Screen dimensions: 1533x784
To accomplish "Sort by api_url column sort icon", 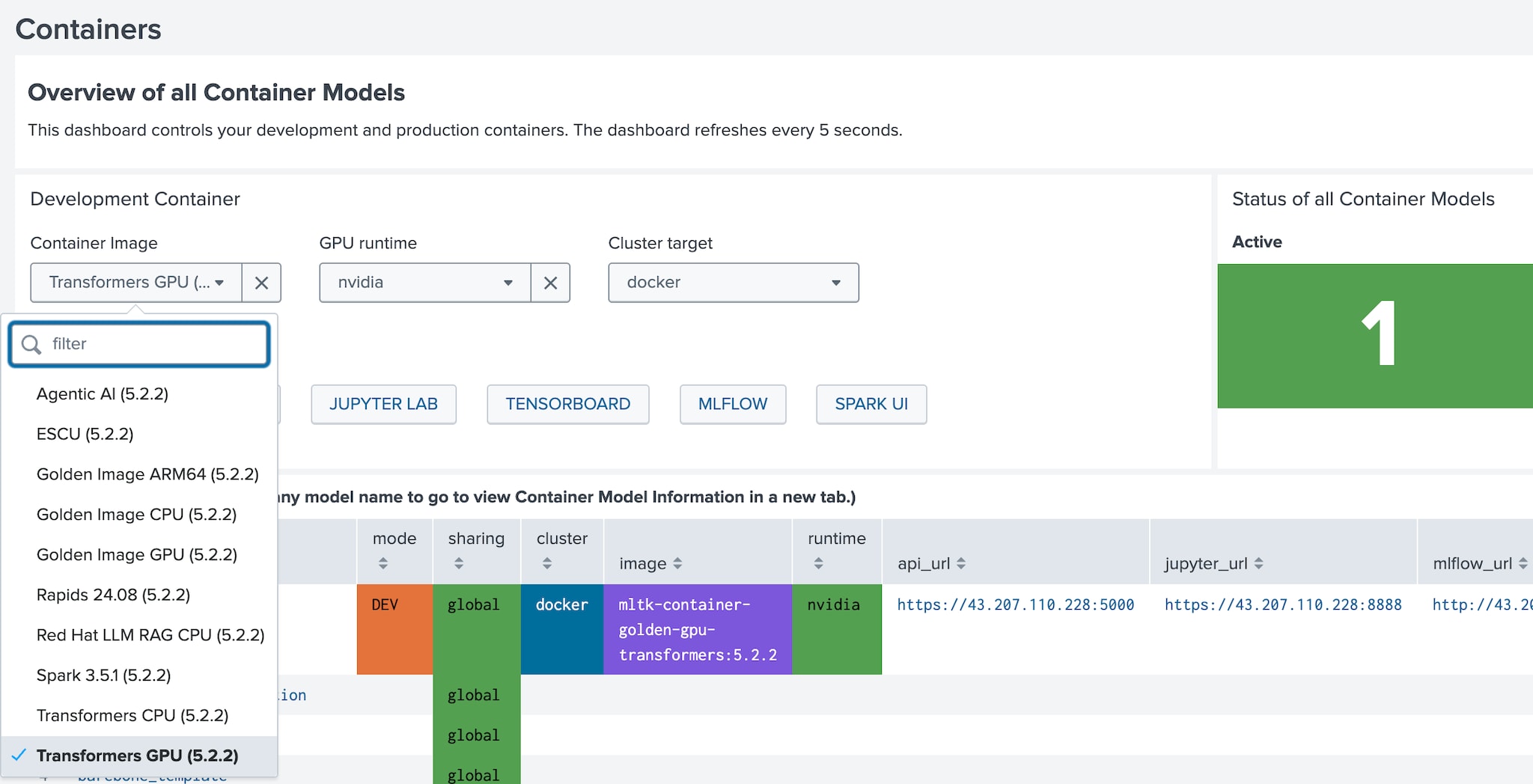I will click(x=961, y=563).
